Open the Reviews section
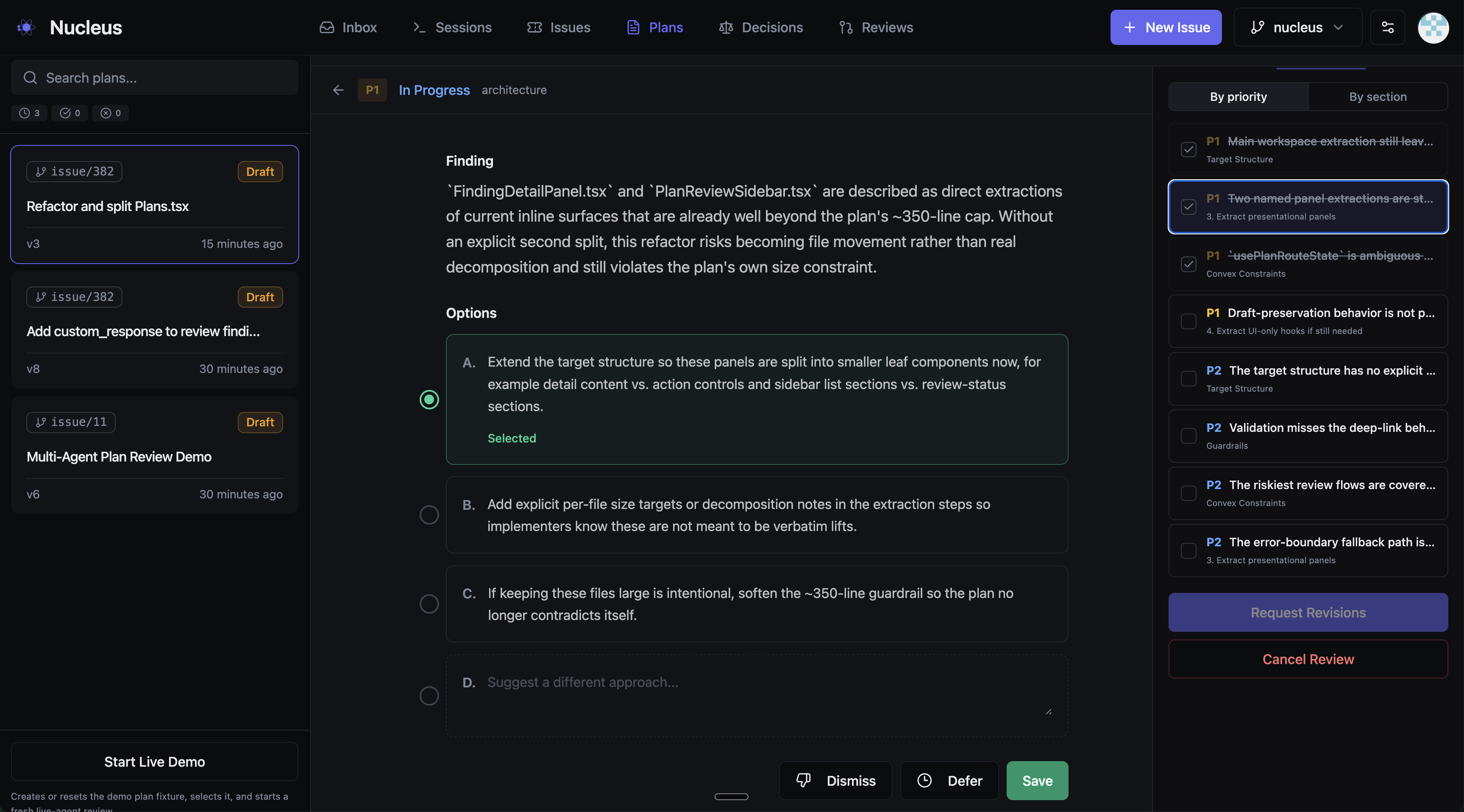The width and height of the screenshot is (1464, 812). [x=875, y=27]
